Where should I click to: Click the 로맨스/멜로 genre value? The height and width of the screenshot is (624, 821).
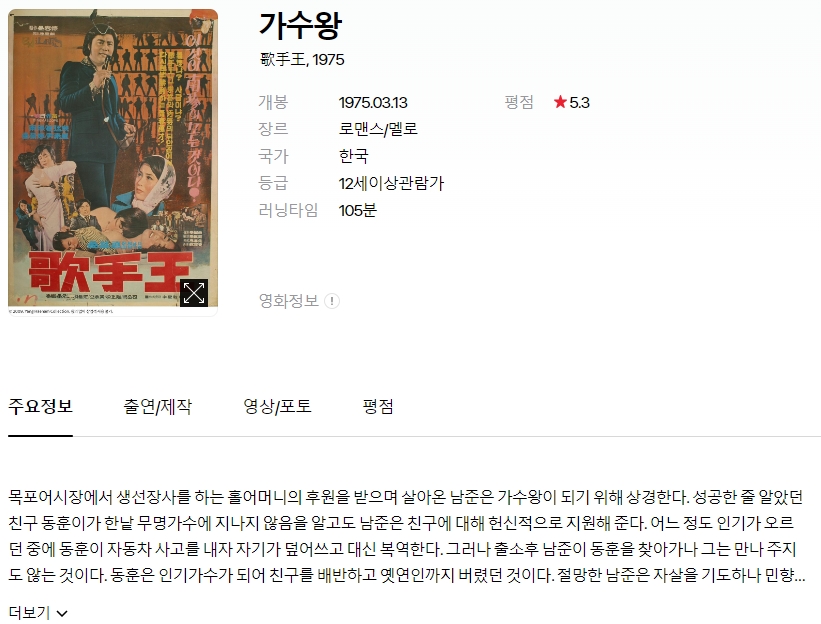coord(378,129)
